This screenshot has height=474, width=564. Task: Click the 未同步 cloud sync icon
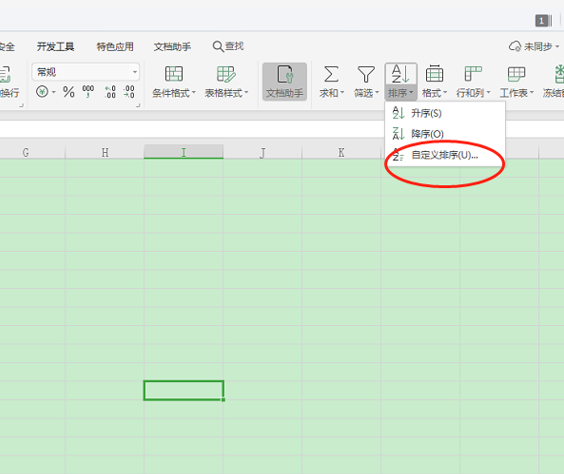click(515, 46)
